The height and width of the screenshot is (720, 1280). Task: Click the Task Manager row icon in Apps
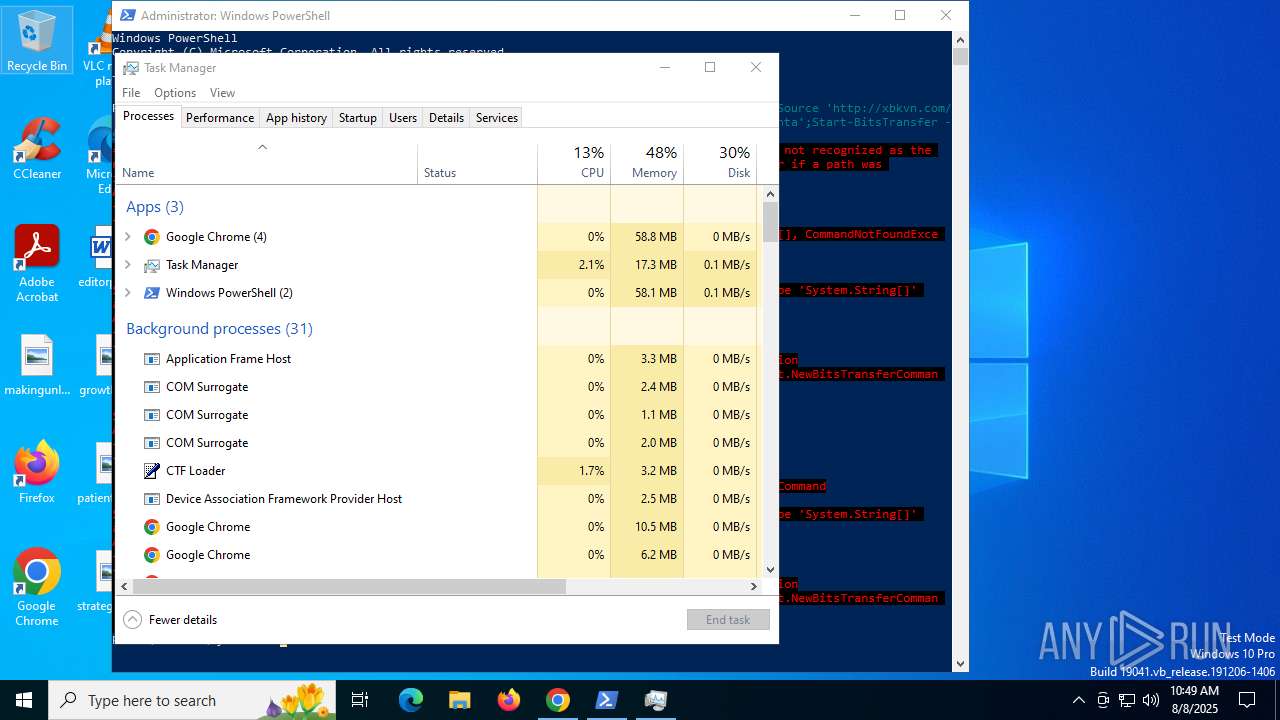pos(152,265)
